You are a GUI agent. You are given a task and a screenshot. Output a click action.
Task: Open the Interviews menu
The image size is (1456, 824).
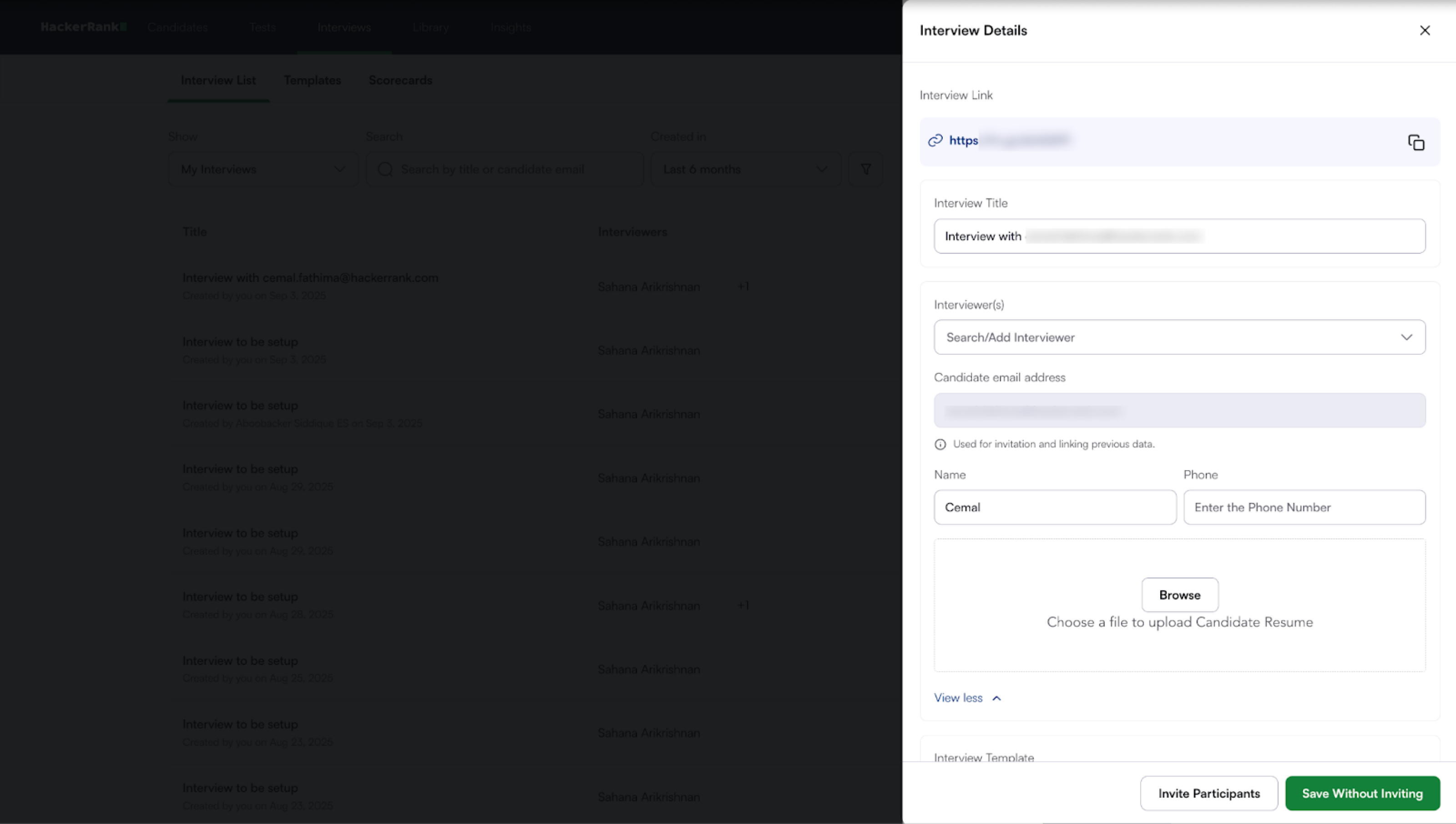coord(344,27)
